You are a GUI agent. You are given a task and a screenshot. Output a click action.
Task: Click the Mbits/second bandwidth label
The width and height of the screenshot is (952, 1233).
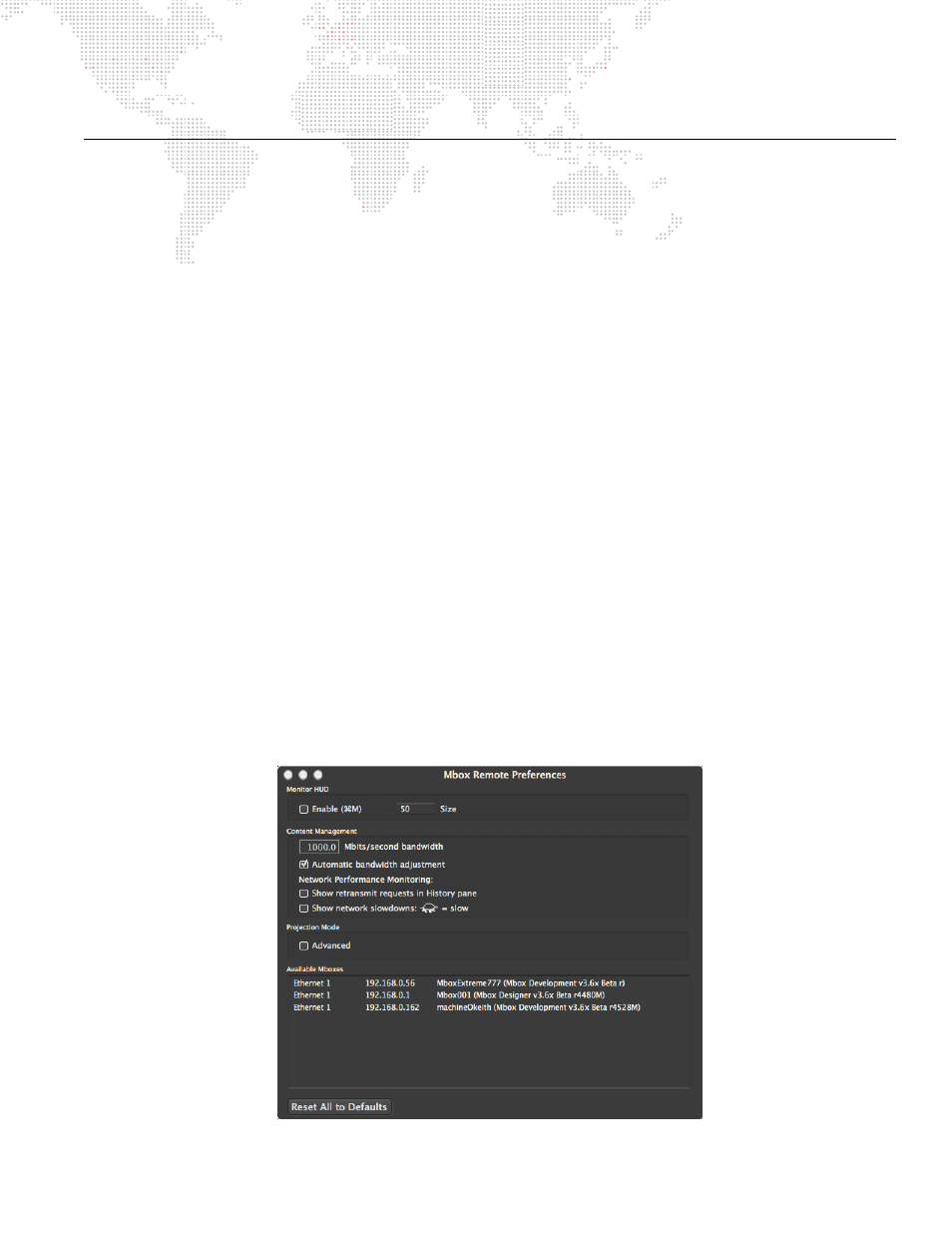[394, 847]
